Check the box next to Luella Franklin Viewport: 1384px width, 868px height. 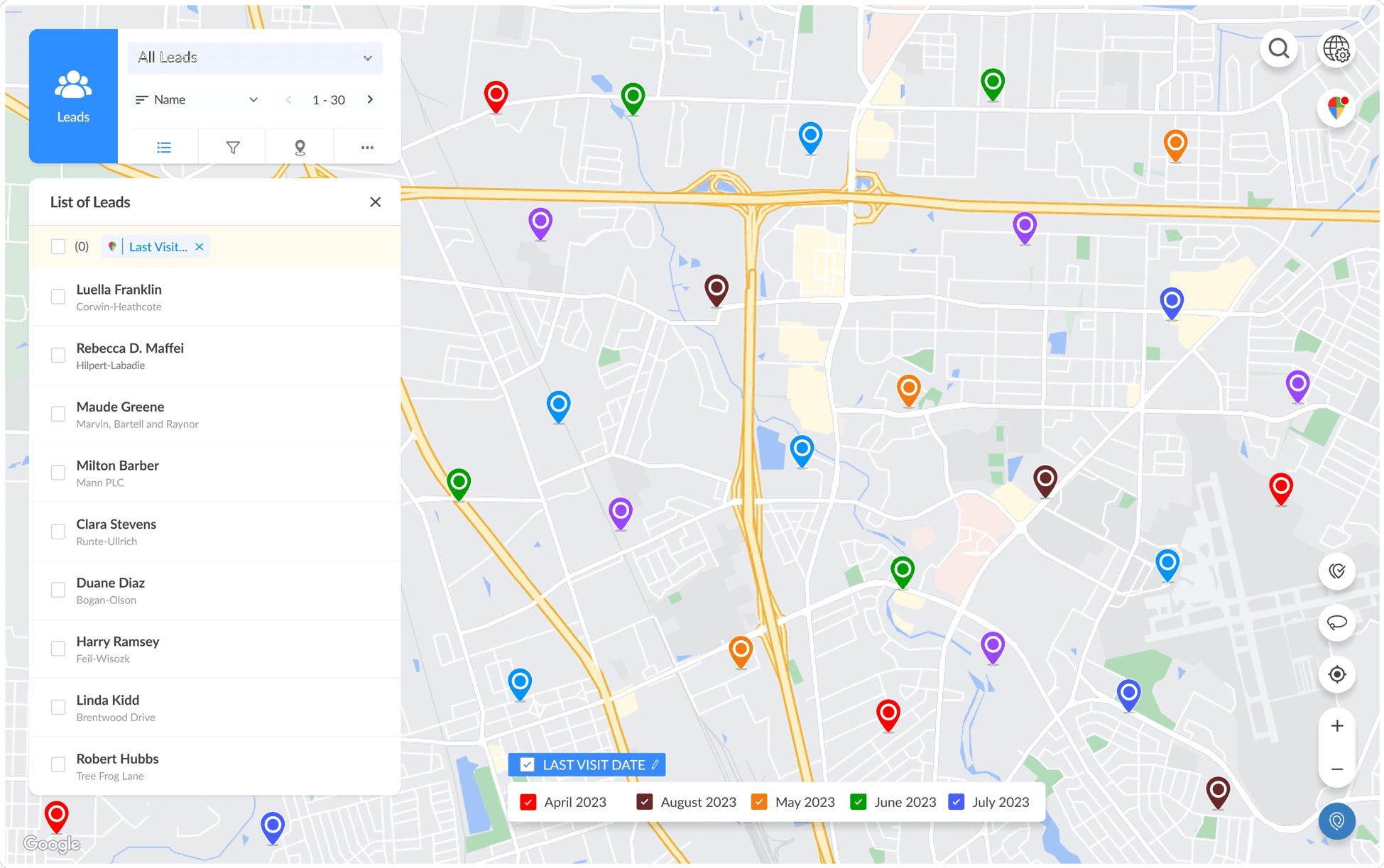click(x=58, y=297)
